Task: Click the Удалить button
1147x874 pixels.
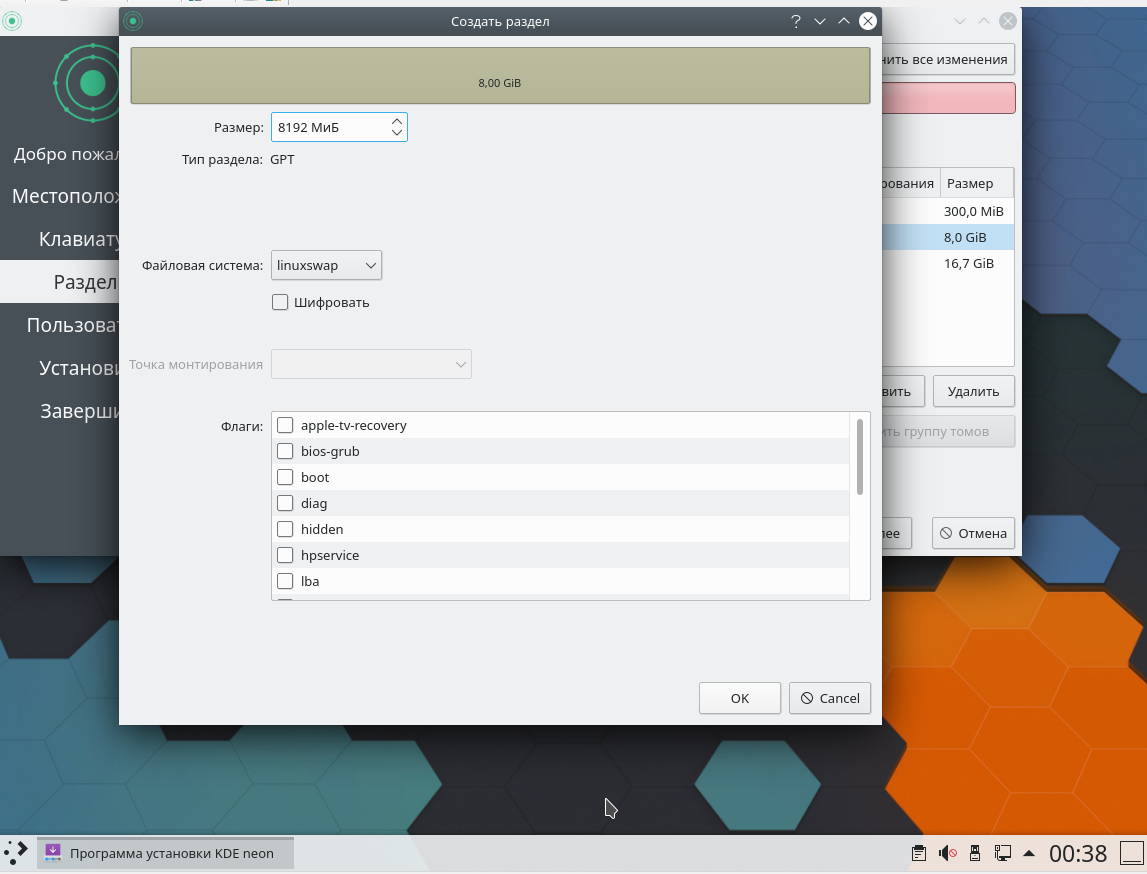Action: [973, 391]
